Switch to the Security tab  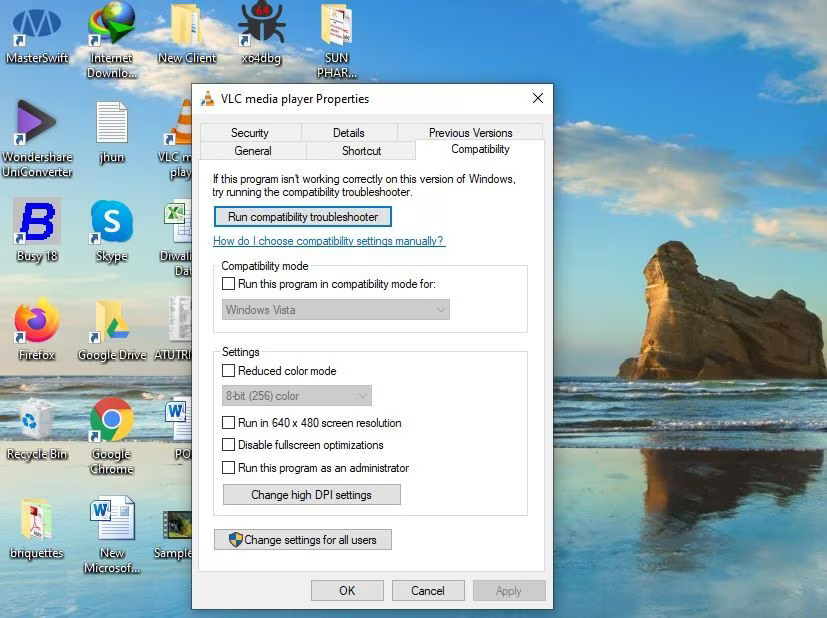click(250, 133)
